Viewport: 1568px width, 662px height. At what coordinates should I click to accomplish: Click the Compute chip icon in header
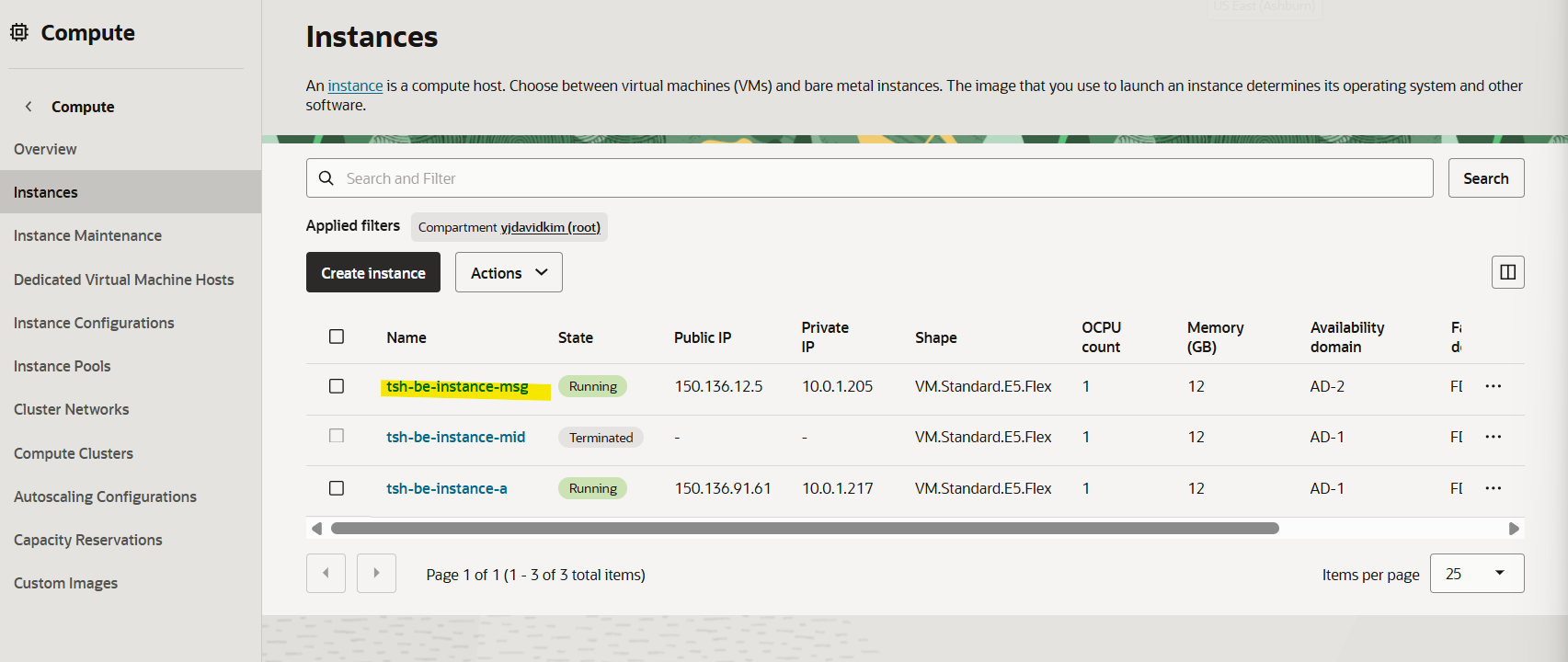19,33
